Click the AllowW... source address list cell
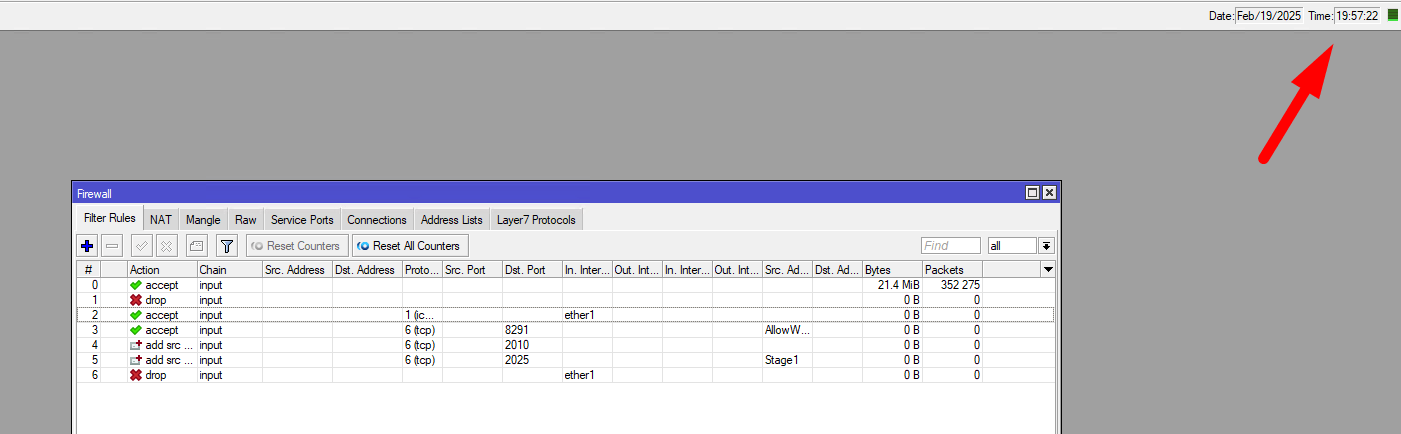Image resolution: width=1401 pixels, height=434 pixels. [787, 330]
